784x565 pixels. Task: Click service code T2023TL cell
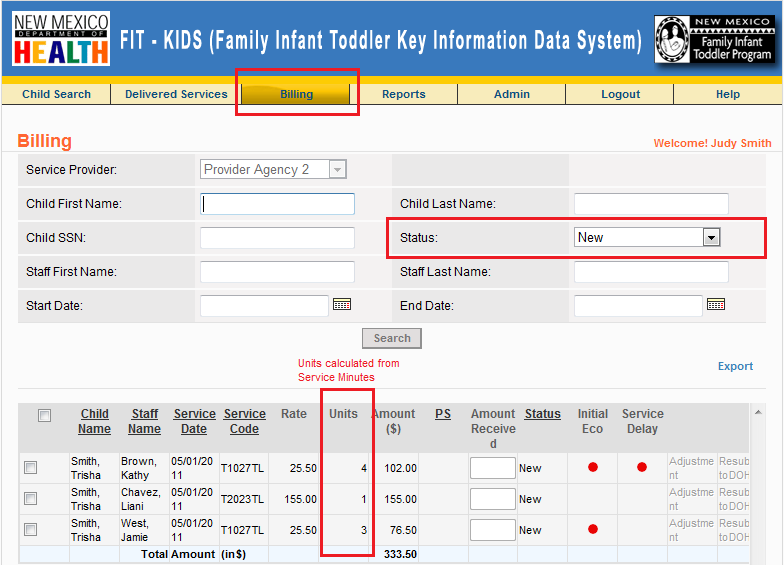click(242, 499)
